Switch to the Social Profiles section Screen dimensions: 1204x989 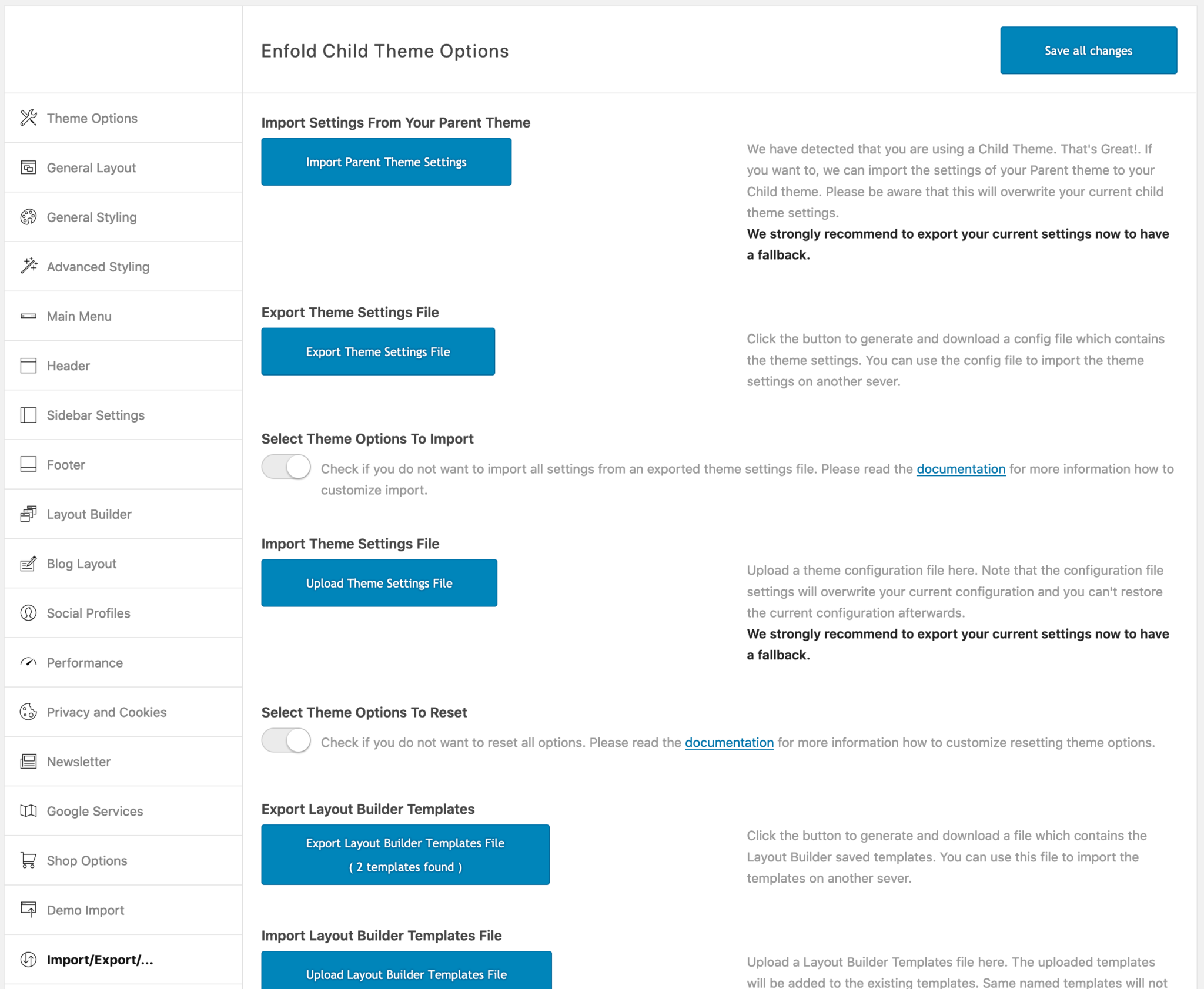[x=88, y=613]
